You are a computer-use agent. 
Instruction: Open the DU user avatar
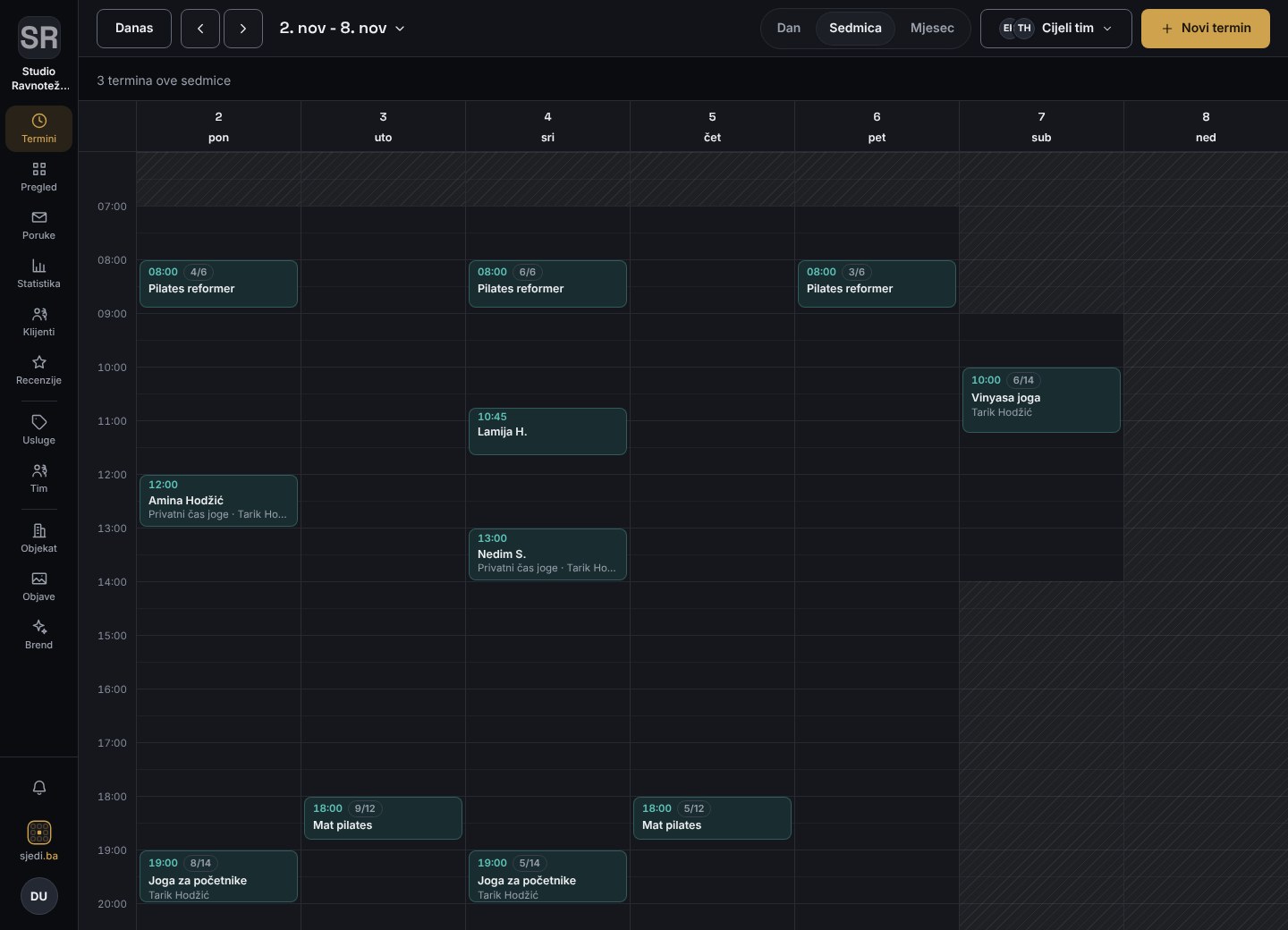[x=39, y=896]
